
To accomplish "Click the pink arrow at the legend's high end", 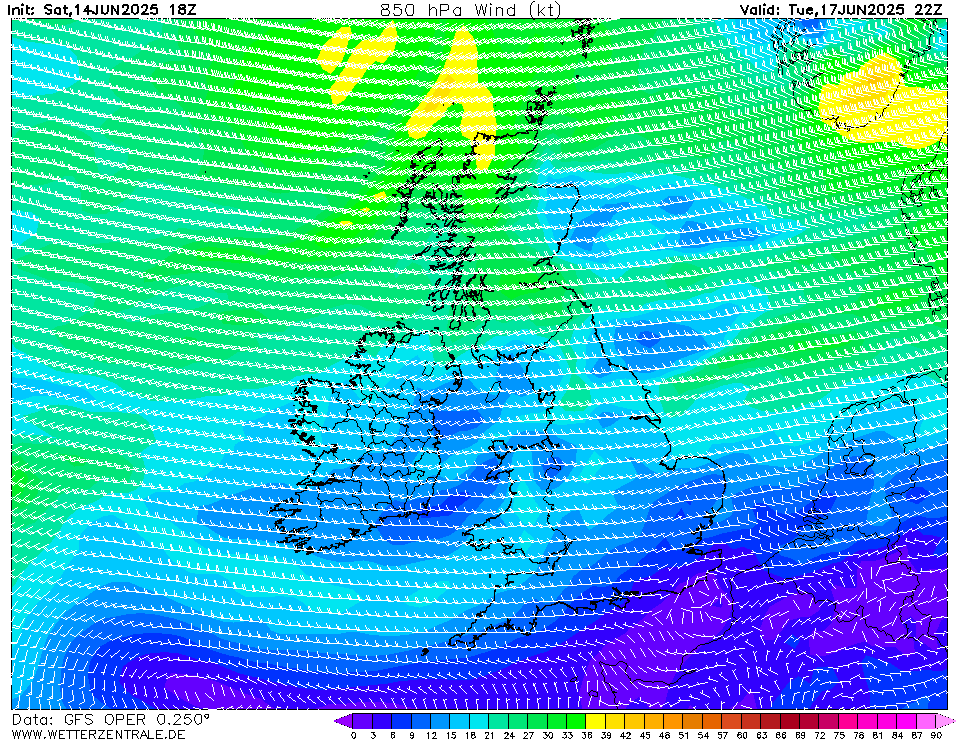I will point(945,721).
